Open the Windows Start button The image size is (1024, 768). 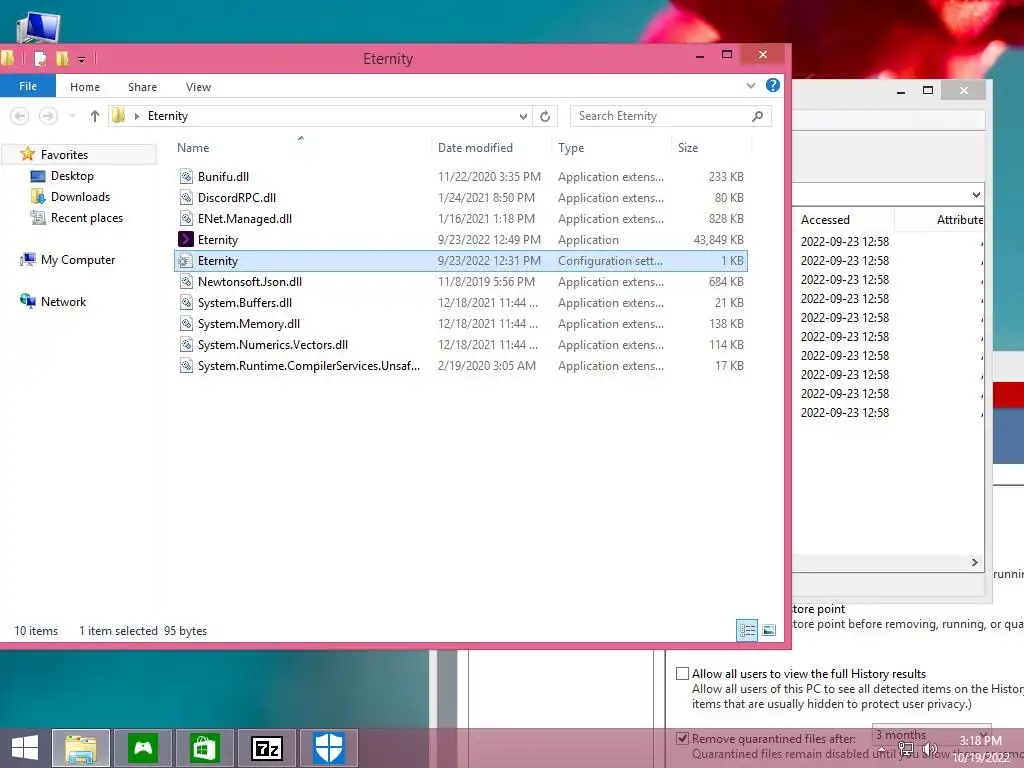click(x=25, y=748)
